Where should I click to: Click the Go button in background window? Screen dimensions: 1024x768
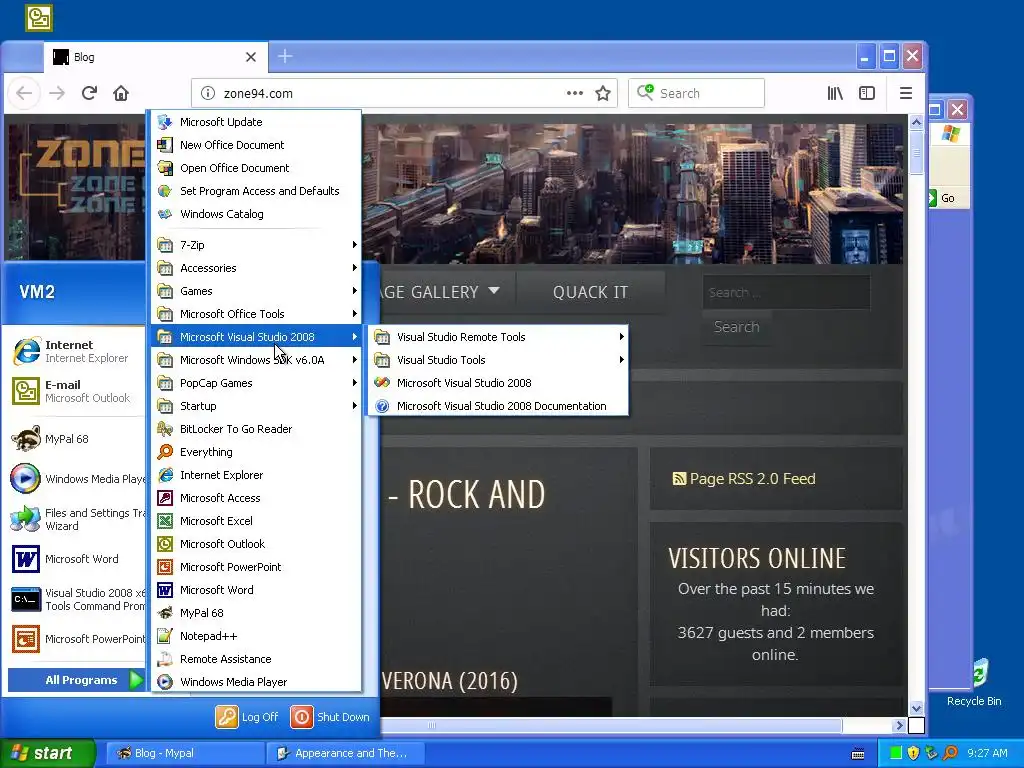tap(942, 198)
